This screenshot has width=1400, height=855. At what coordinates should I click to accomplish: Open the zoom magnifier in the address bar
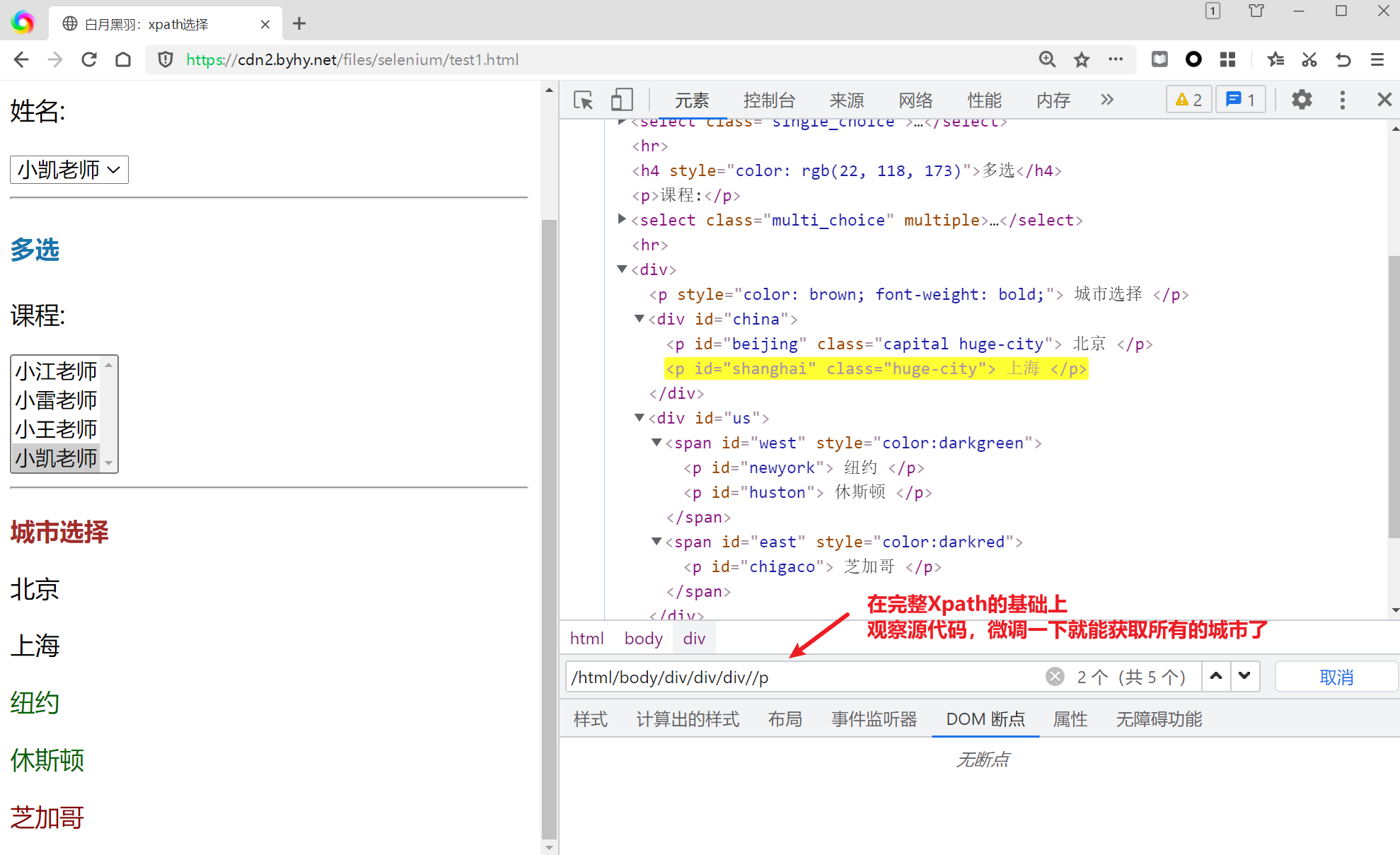tap(1048, 60)
